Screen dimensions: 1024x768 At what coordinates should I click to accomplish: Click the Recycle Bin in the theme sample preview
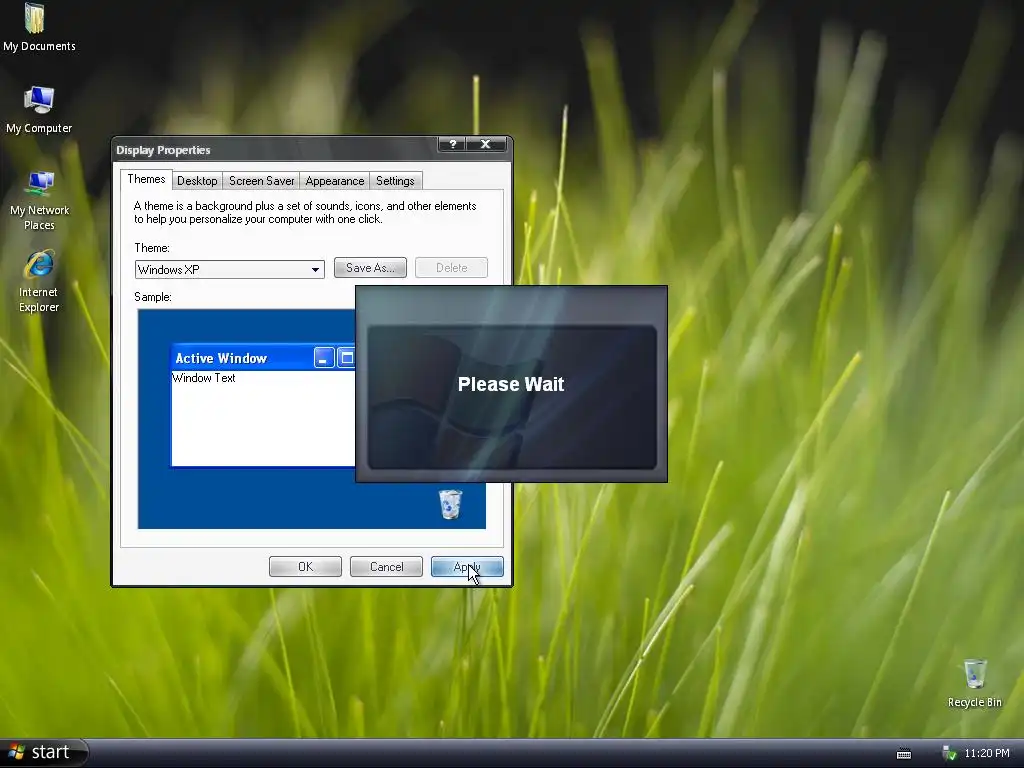point(450,504)
